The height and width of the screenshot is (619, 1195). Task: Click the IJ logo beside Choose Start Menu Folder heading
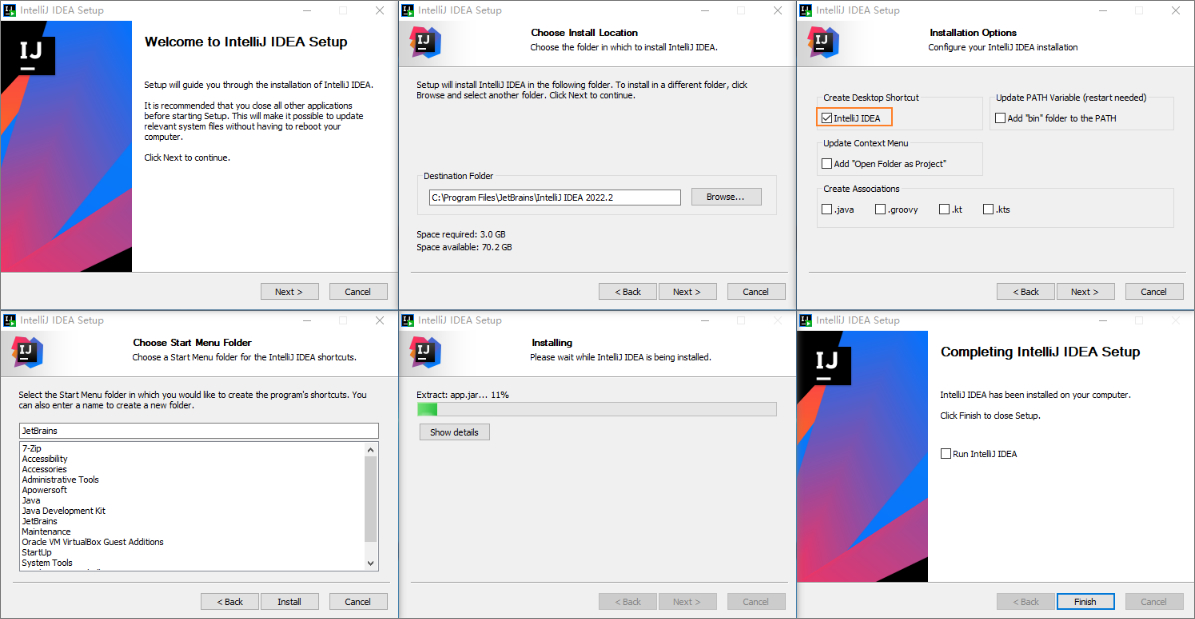click(27, 351)
